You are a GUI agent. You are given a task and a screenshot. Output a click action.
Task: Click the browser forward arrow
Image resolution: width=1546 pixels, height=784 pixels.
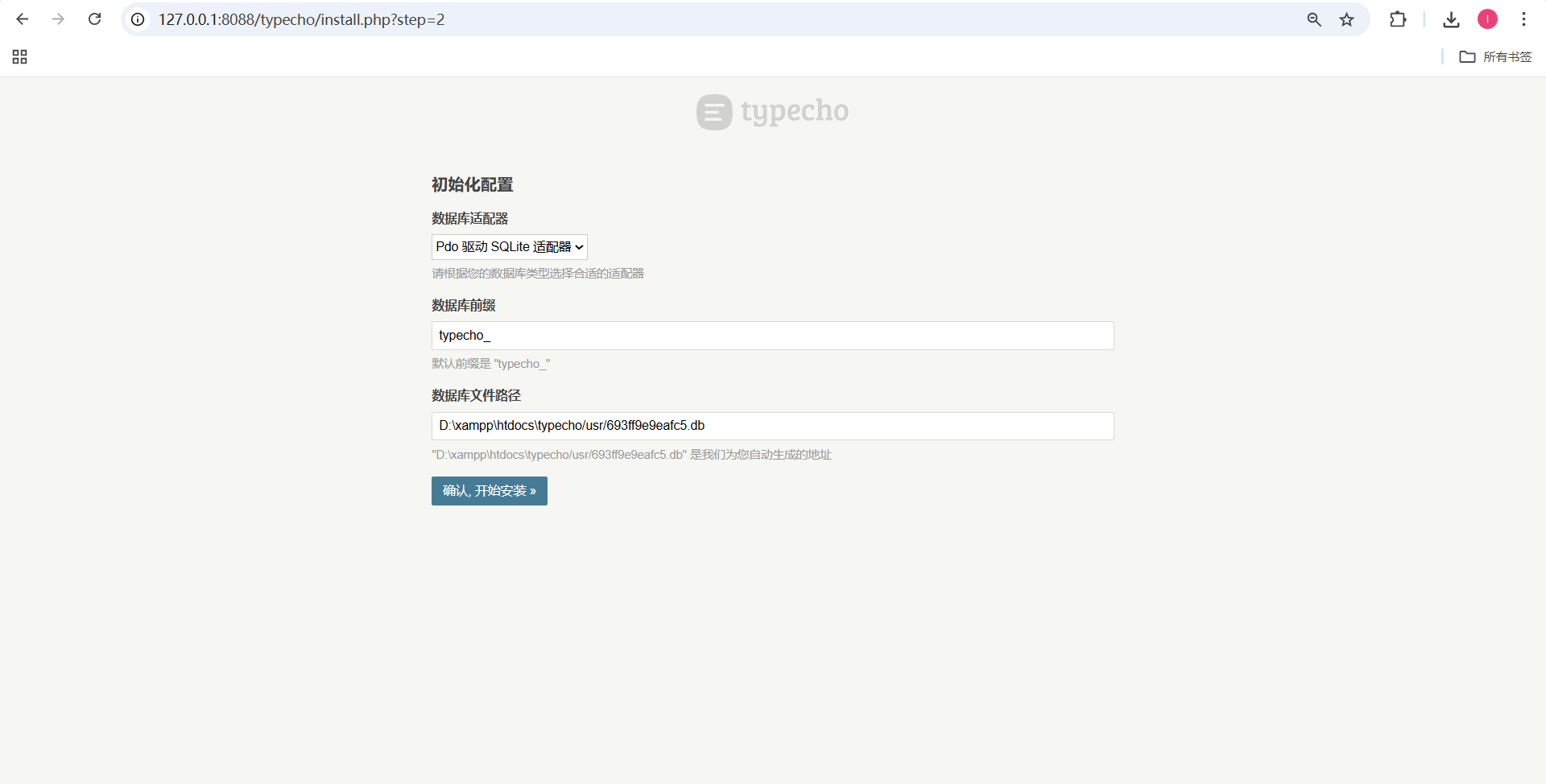point(58,19)
